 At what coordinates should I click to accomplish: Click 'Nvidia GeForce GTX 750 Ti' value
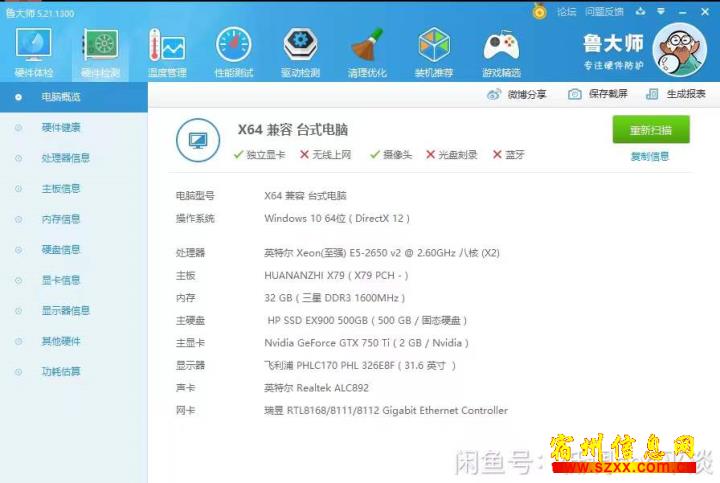tap(366, 343)
